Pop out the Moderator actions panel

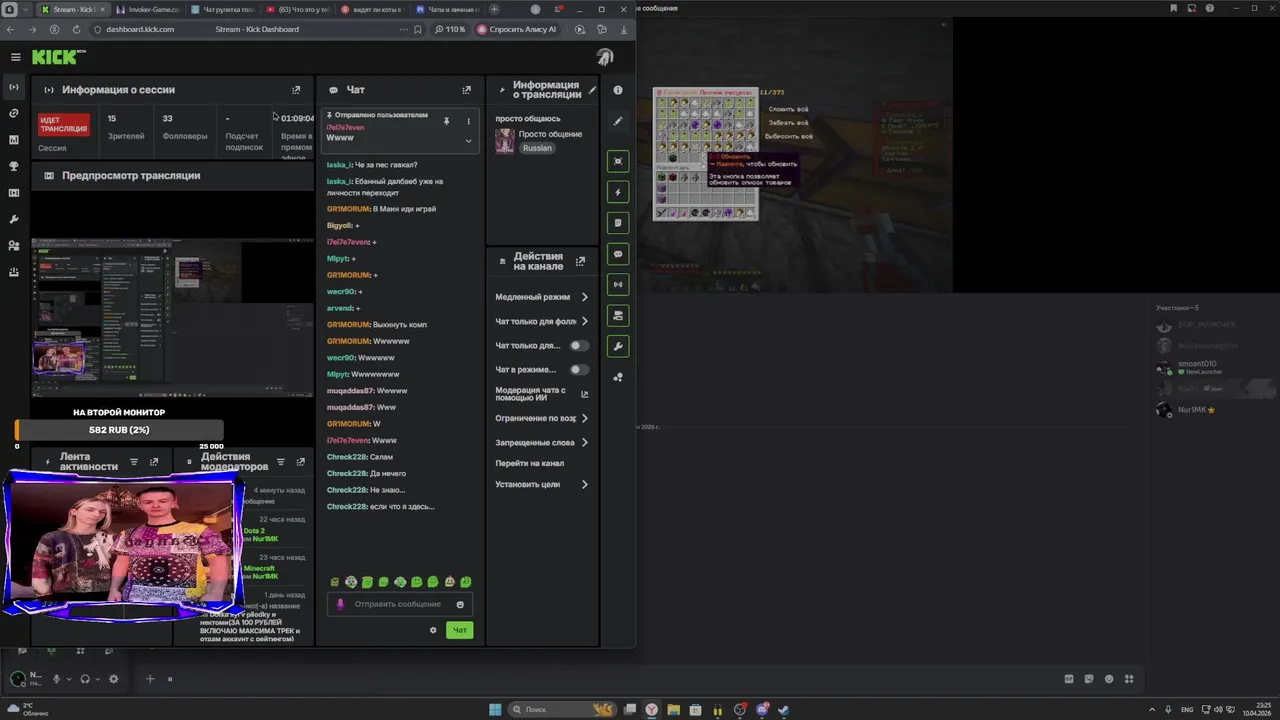click(300, 462)
